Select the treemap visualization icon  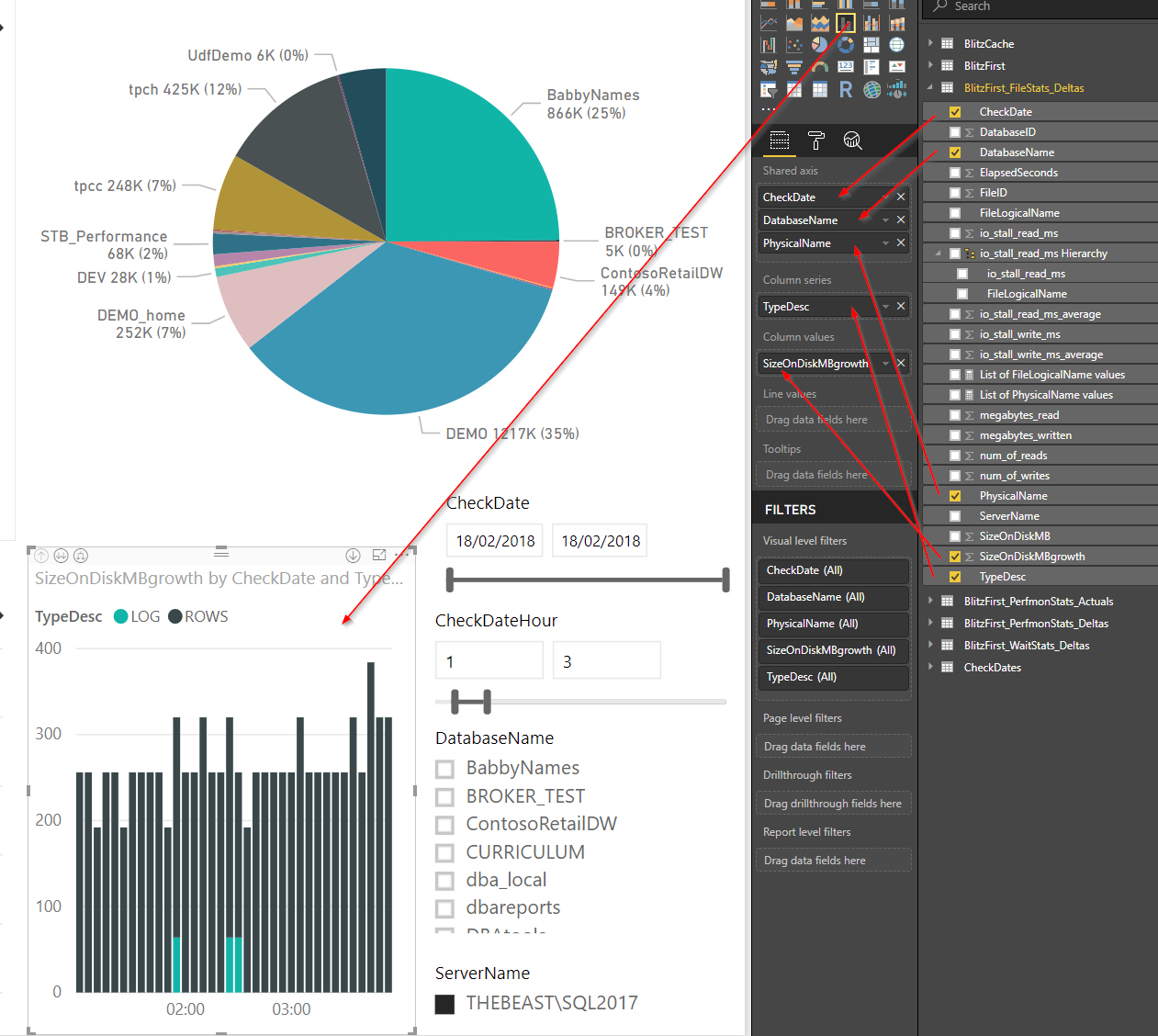pyautogui.click(x=871, y=45)
